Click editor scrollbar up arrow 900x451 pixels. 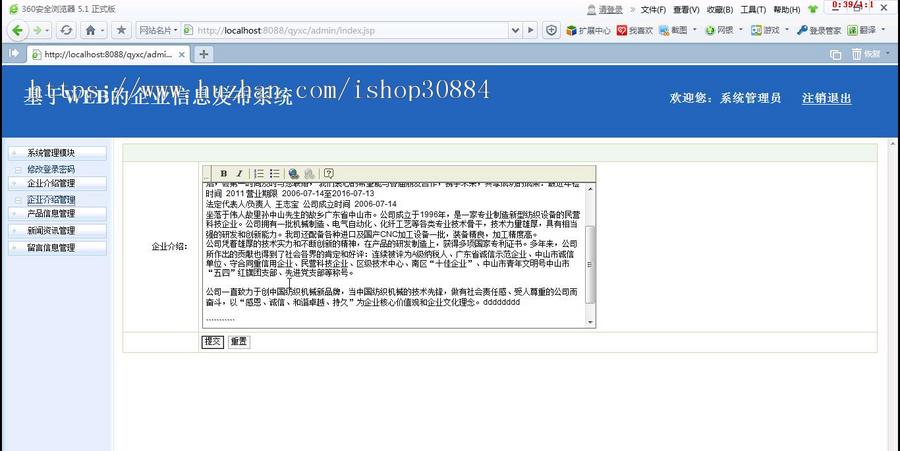590,188
